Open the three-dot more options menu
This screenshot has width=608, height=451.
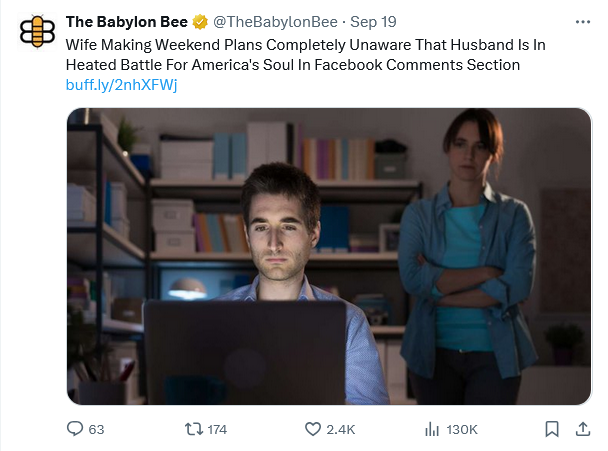583,22
